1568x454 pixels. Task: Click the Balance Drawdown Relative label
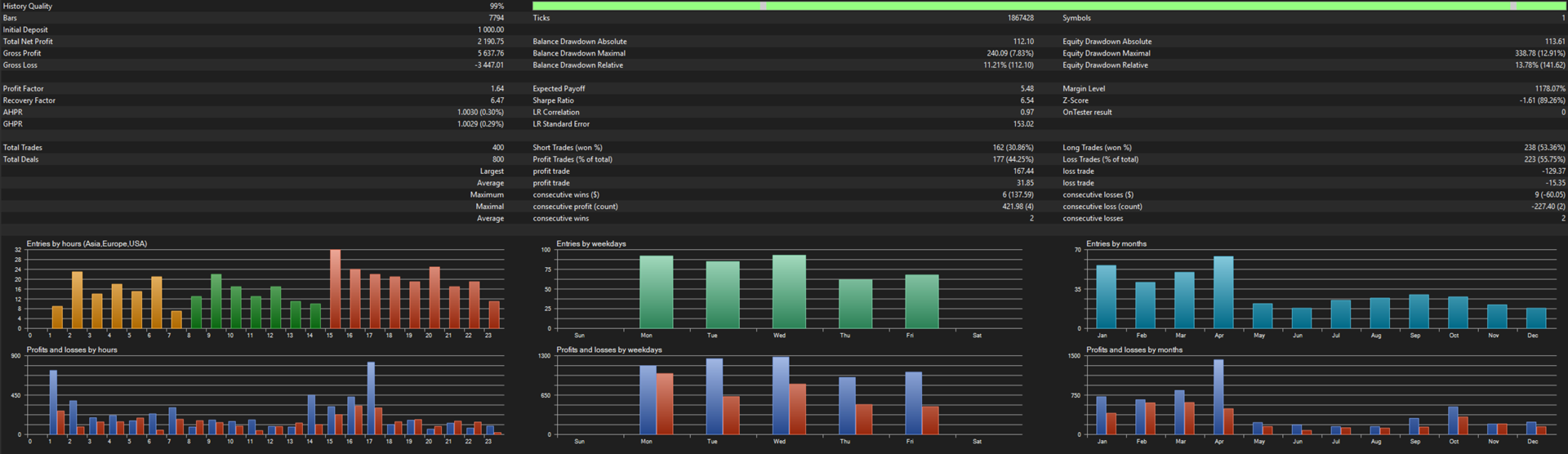pyautogui.click(x=577, y=65)
